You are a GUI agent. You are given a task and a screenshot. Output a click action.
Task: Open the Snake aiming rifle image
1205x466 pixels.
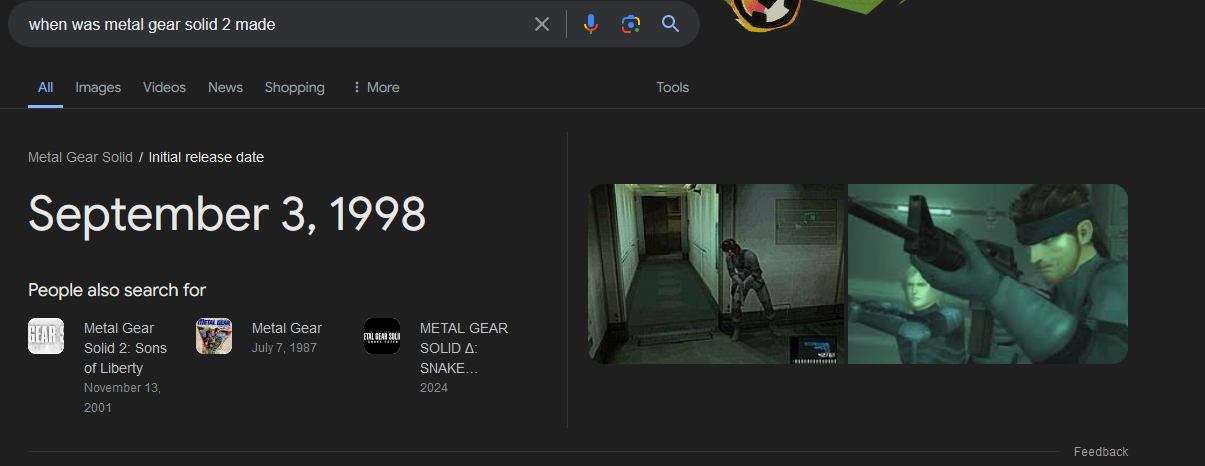pos(988,274)
